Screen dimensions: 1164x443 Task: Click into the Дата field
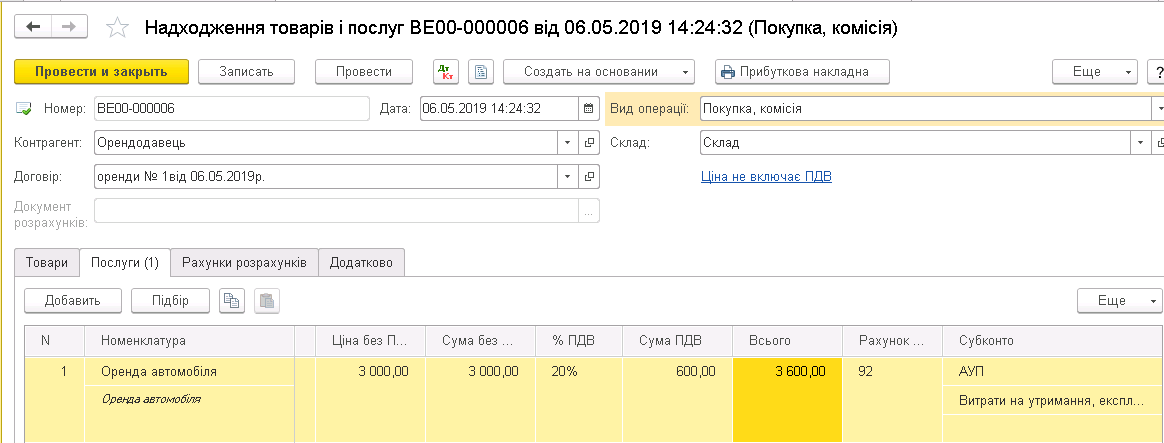(499, 108)
